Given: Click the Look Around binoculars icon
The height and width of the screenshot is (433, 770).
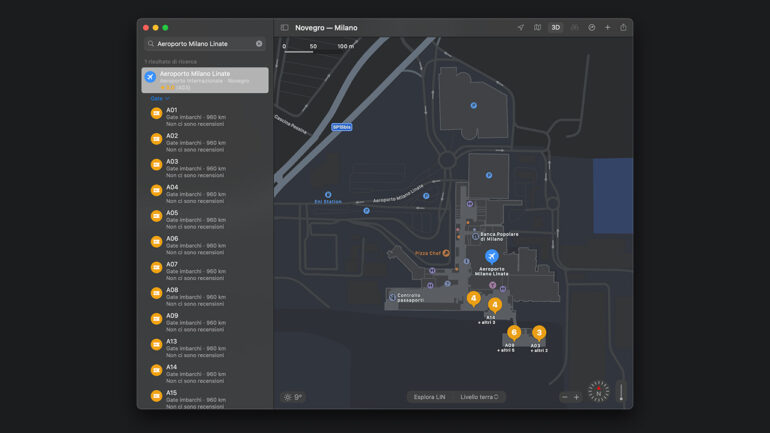Looking at the screenshot, I should (x=574, y=28).
